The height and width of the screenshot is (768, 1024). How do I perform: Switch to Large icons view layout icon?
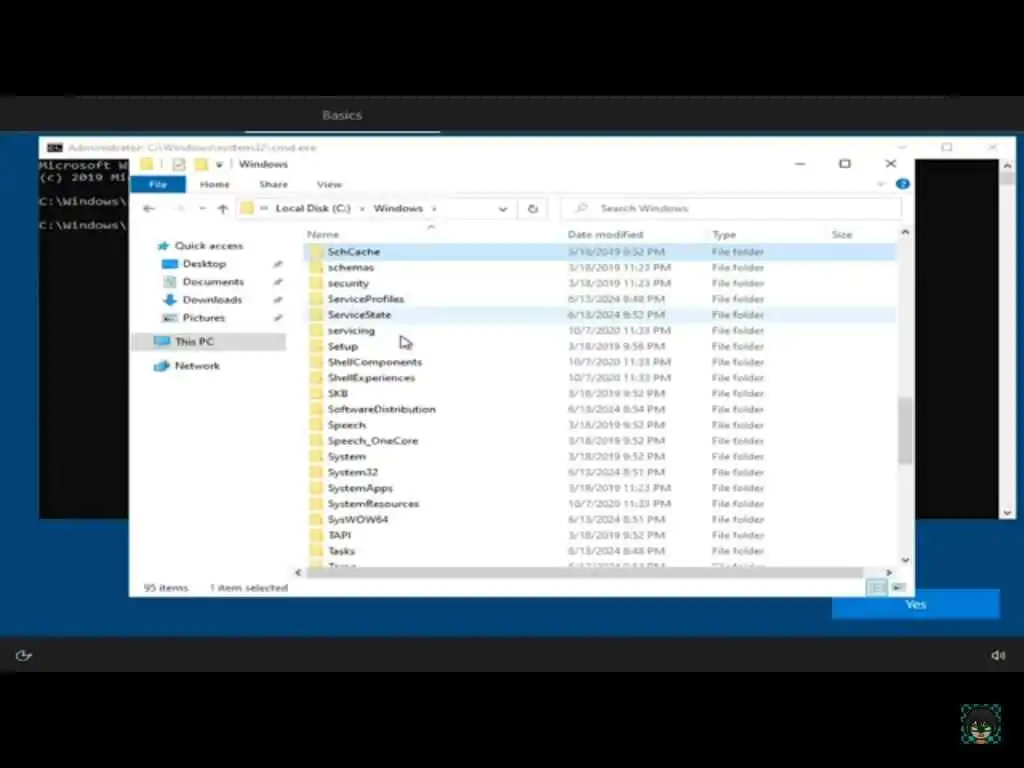pyautogui.click(x=899, y=588)
